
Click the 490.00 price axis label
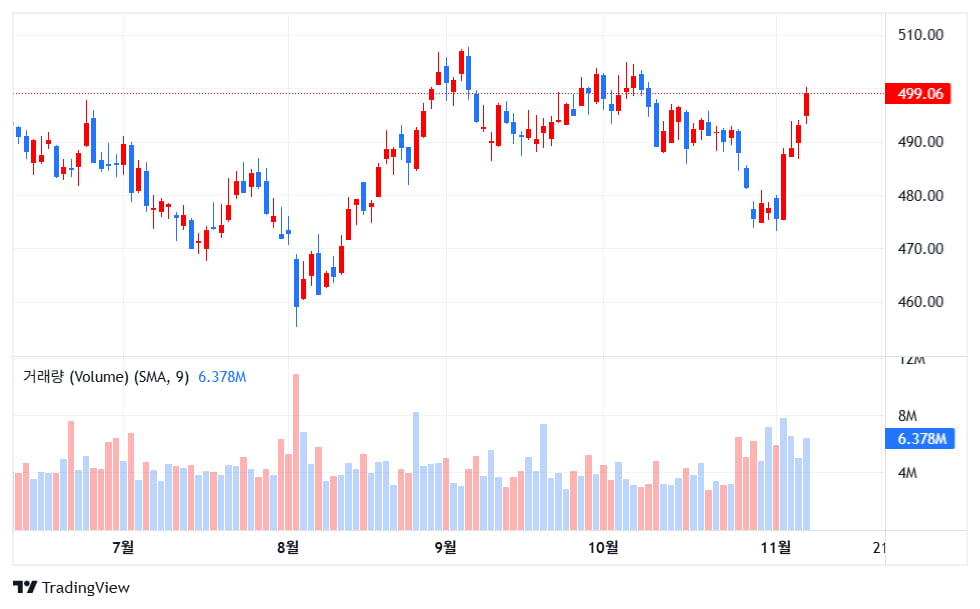coord(921,142)
